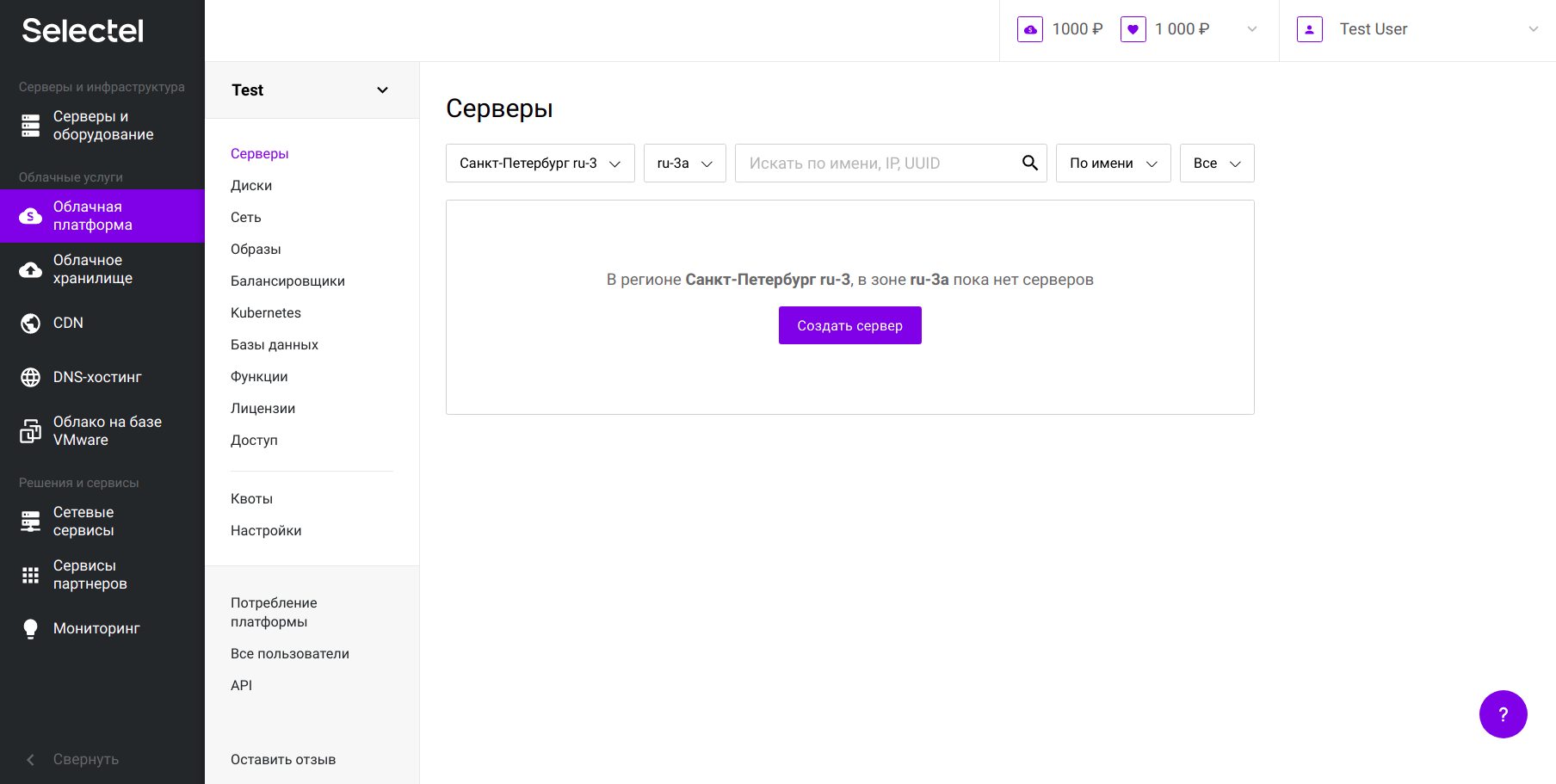Click Свернуть to collapse sidebar
Image resolution: width=1556 pixels, height=784 pixels.
86,760
